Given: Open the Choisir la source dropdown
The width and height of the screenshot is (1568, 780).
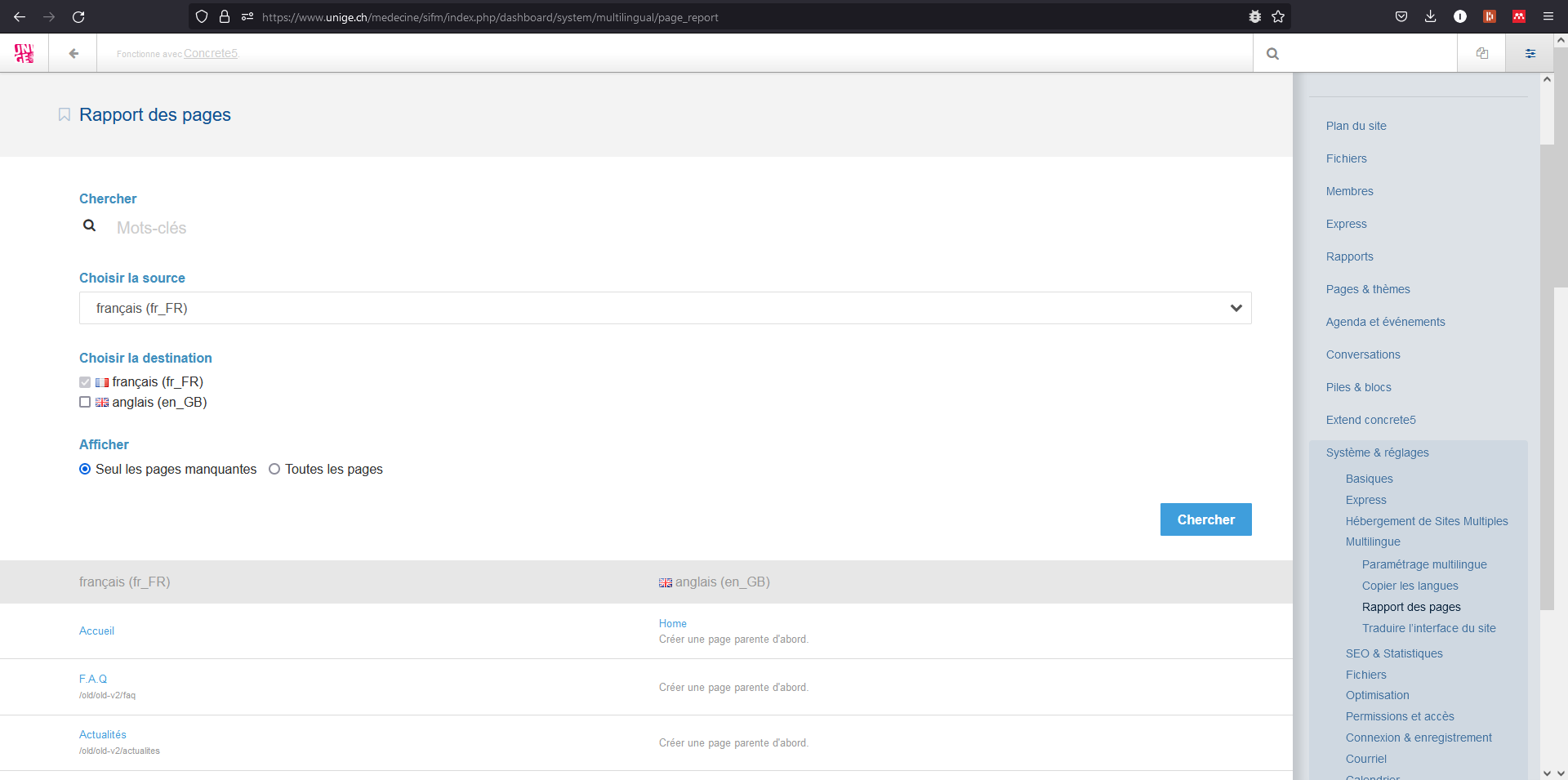Looking at the screenshot, I should [x=665, y=308].
